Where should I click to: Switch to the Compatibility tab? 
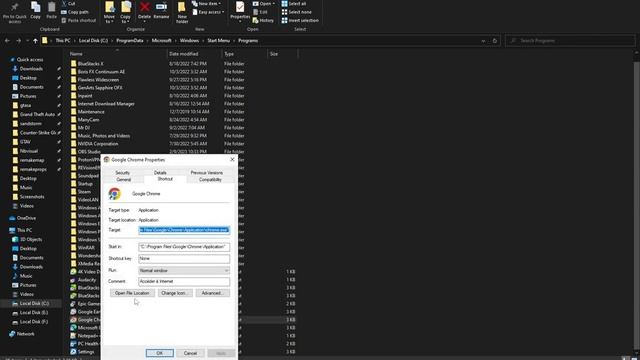(210, 180)
